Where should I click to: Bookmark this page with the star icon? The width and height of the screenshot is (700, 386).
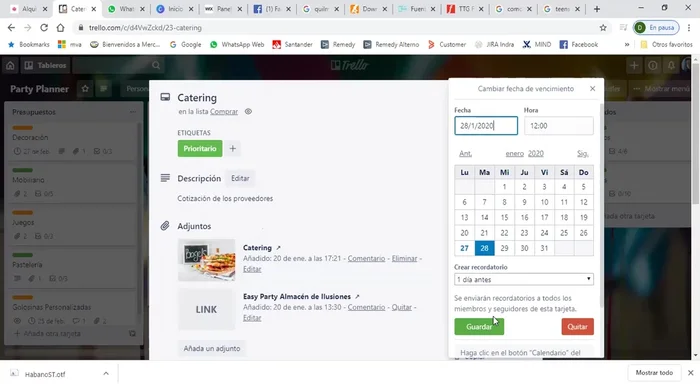(x=603, y=28)
